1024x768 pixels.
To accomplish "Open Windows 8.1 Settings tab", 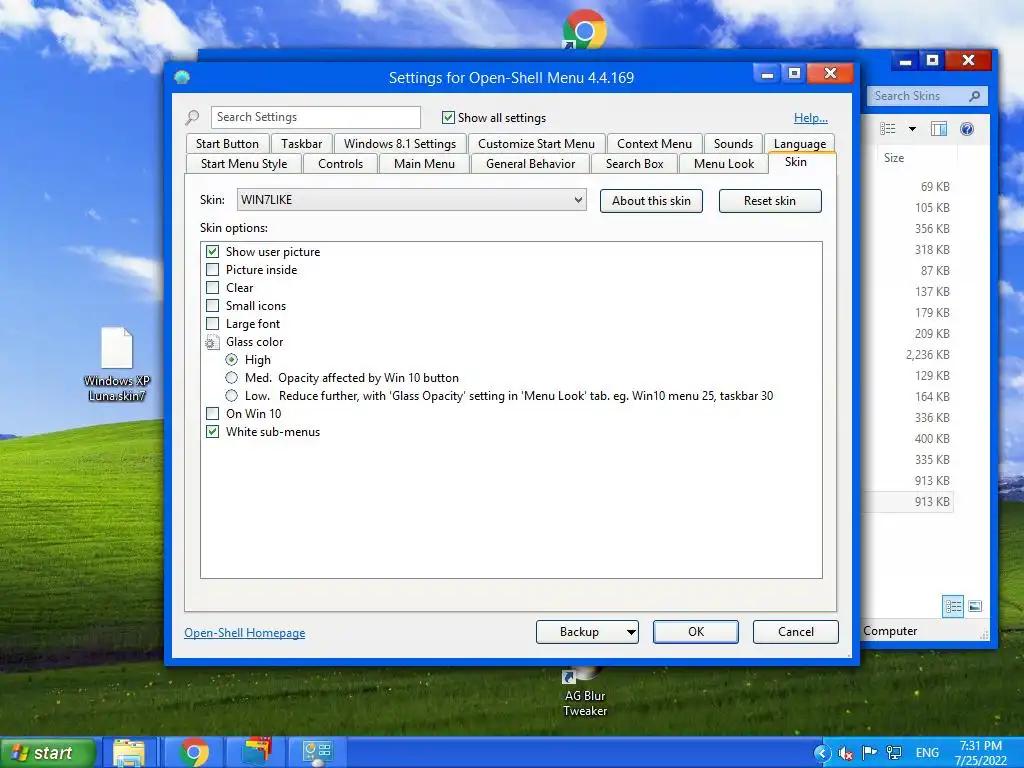I will click(x=400, y=144).
